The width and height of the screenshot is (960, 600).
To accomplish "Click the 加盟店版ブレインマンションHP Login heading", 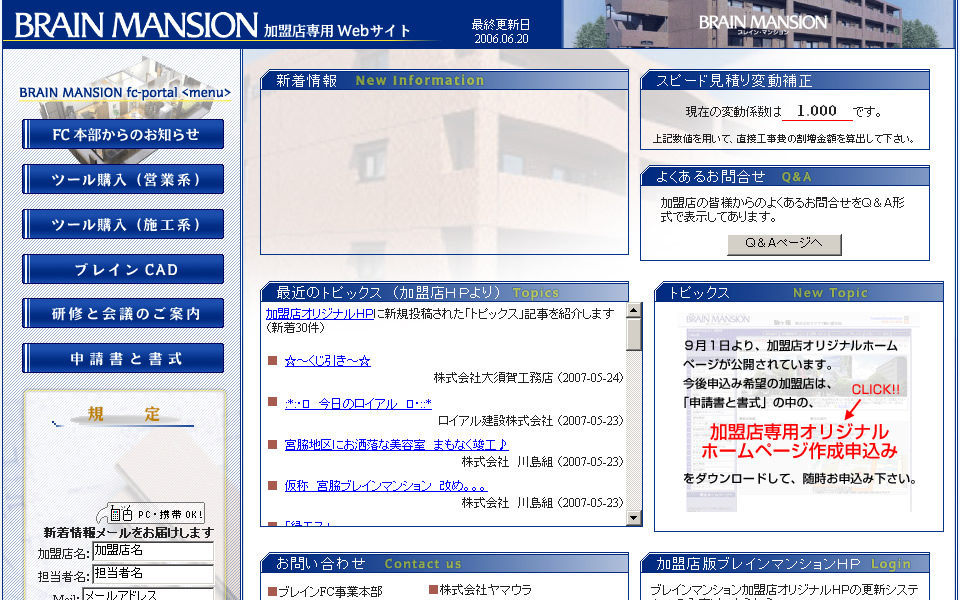I will tap(784, 563).
